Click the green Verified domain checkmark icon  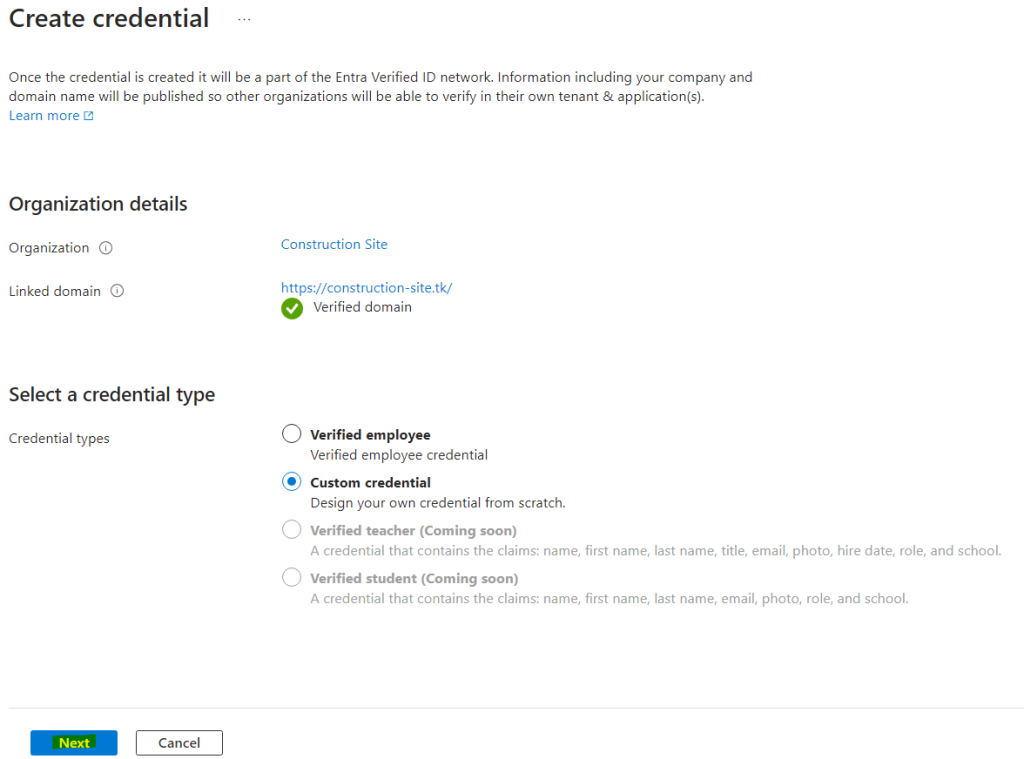(292, 308)
